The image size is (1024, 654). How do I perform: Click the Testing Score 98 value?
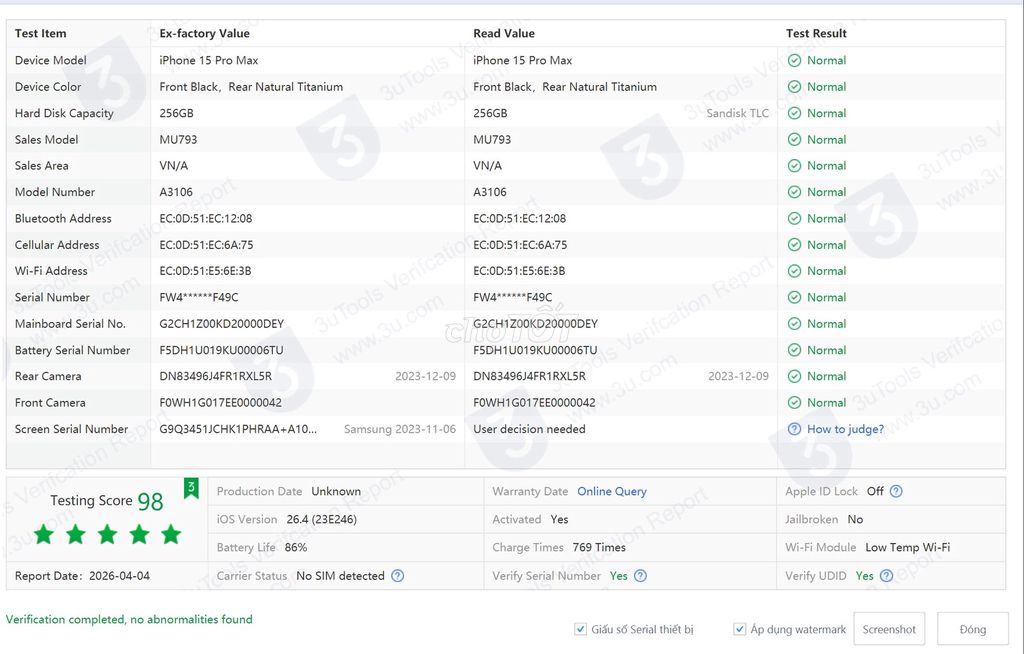point(150,502)
